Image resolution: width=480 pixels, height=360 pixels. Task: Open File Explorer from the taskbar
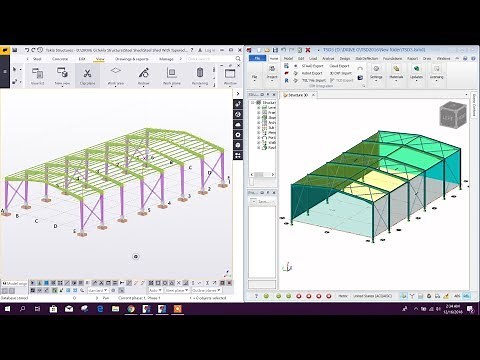click(115, 309)
